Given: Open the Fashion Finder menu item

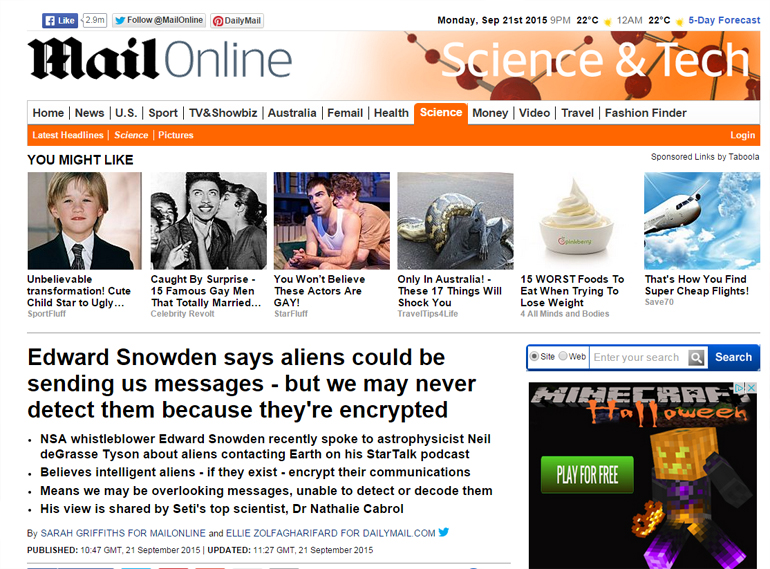Looking at the screenshot, I should click(645, 113).
